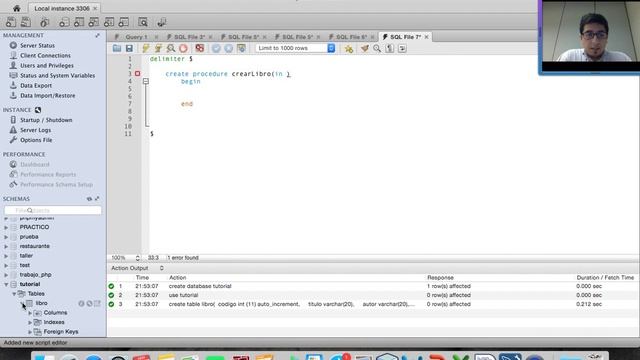Stop query execution with red icon
Viewport: 640px width, 360px height.
click(x=183, y=48)
